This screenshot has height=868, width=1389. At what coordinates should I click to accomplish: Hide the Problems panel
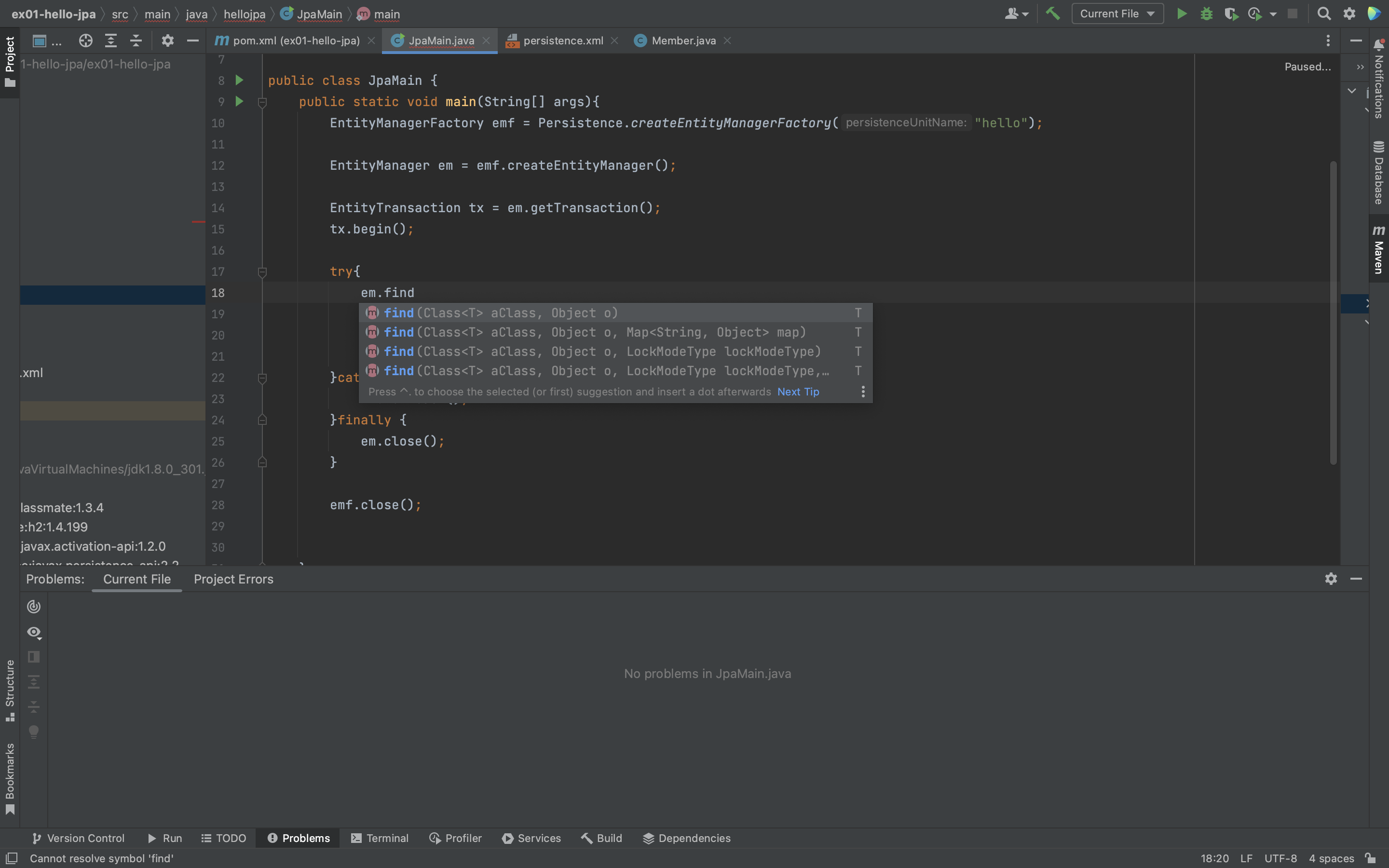point(1356,579)
